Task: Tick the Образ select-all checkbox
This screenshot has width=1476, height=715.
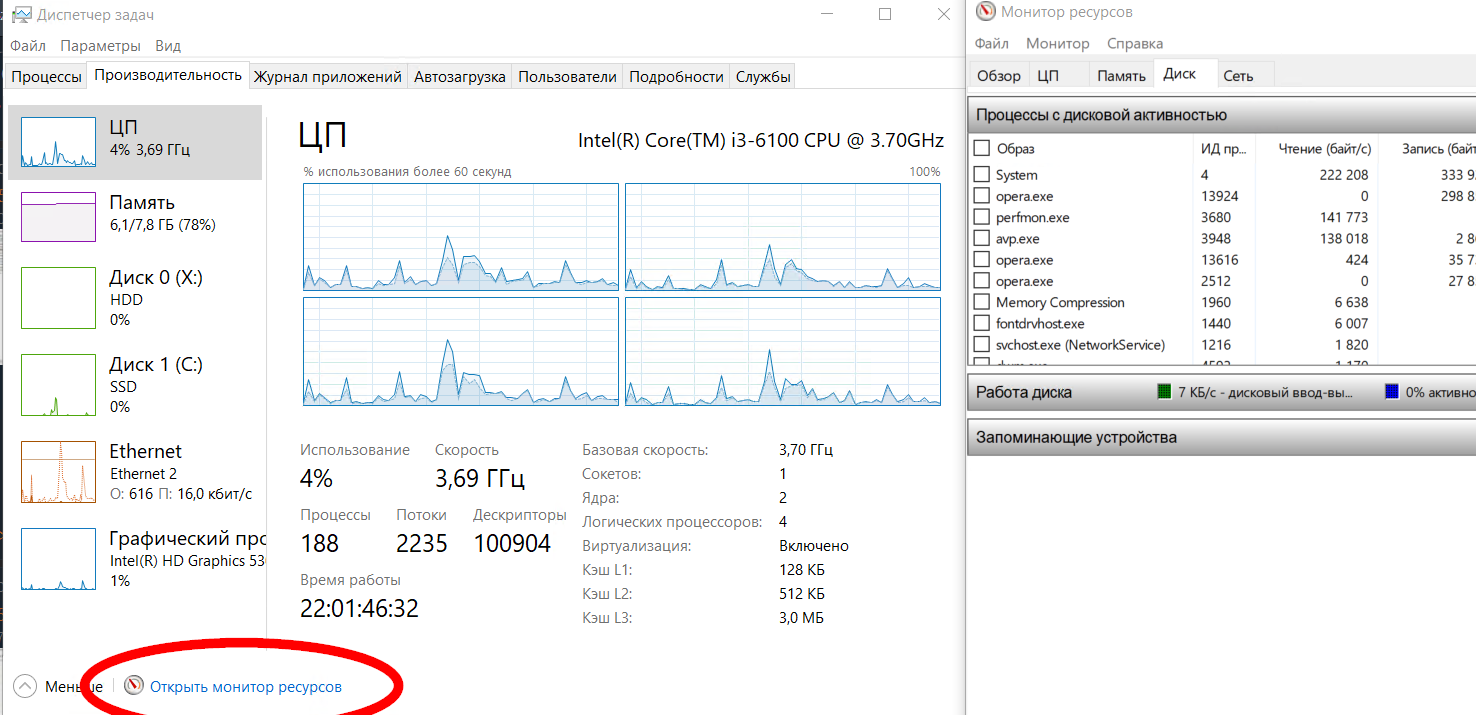Action: pos(982,149)
